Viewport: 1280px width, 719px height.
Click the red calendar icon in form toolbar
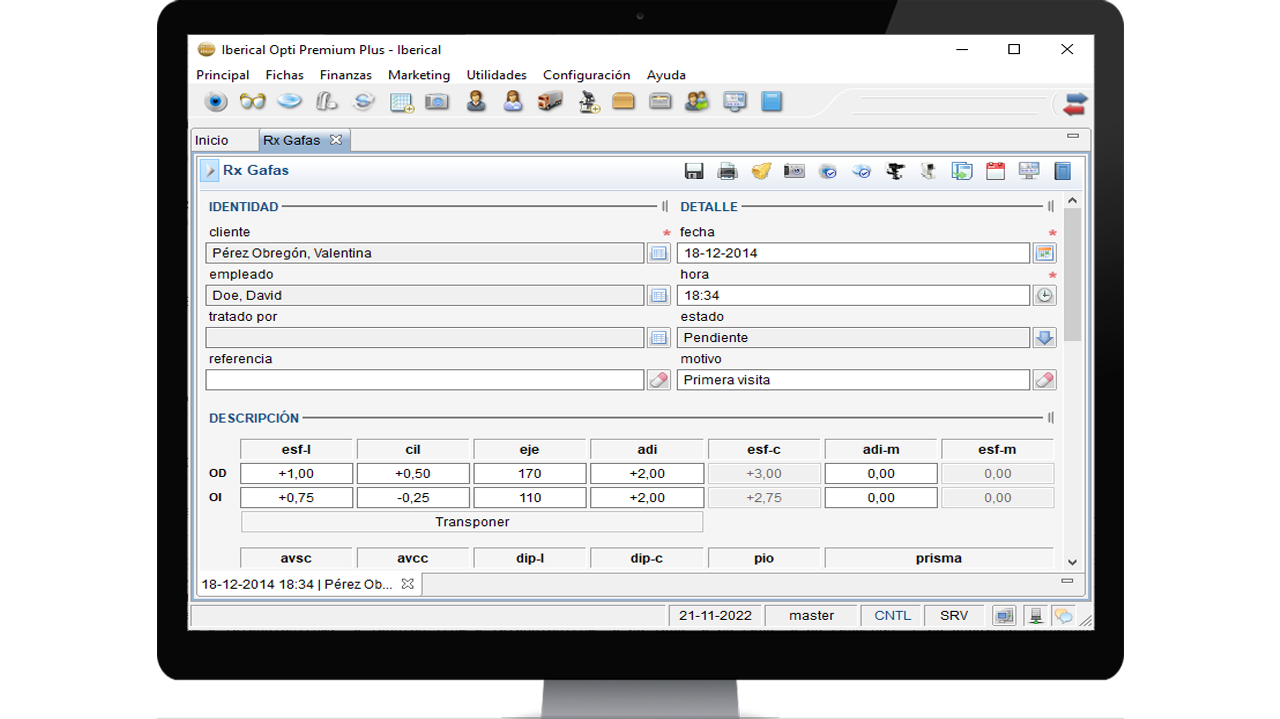coord(995,171)
